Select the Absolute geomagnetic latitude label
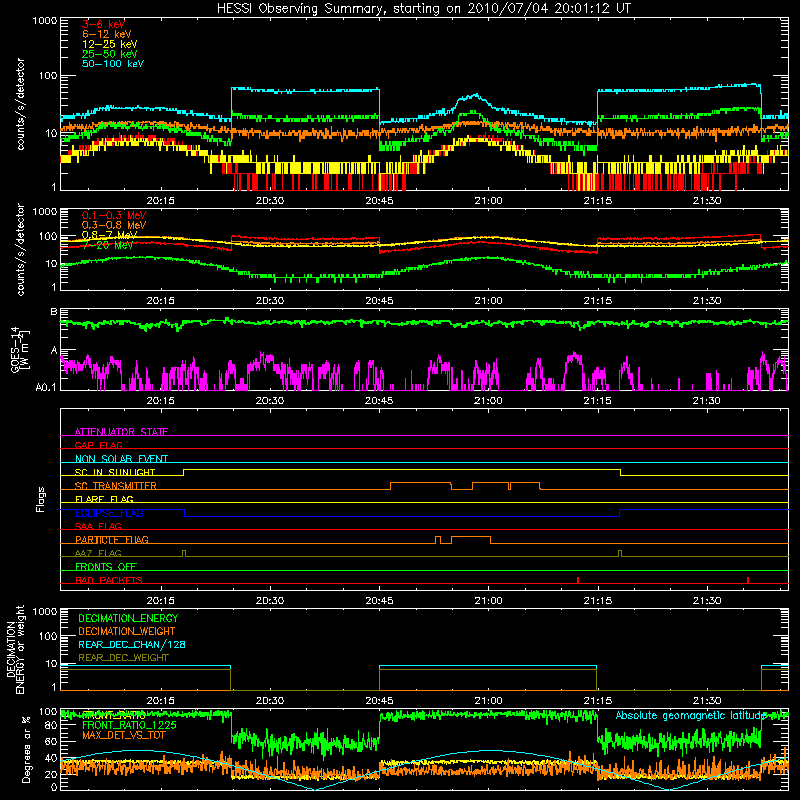This screenshot has width=800, height=800. click(691, 716)
